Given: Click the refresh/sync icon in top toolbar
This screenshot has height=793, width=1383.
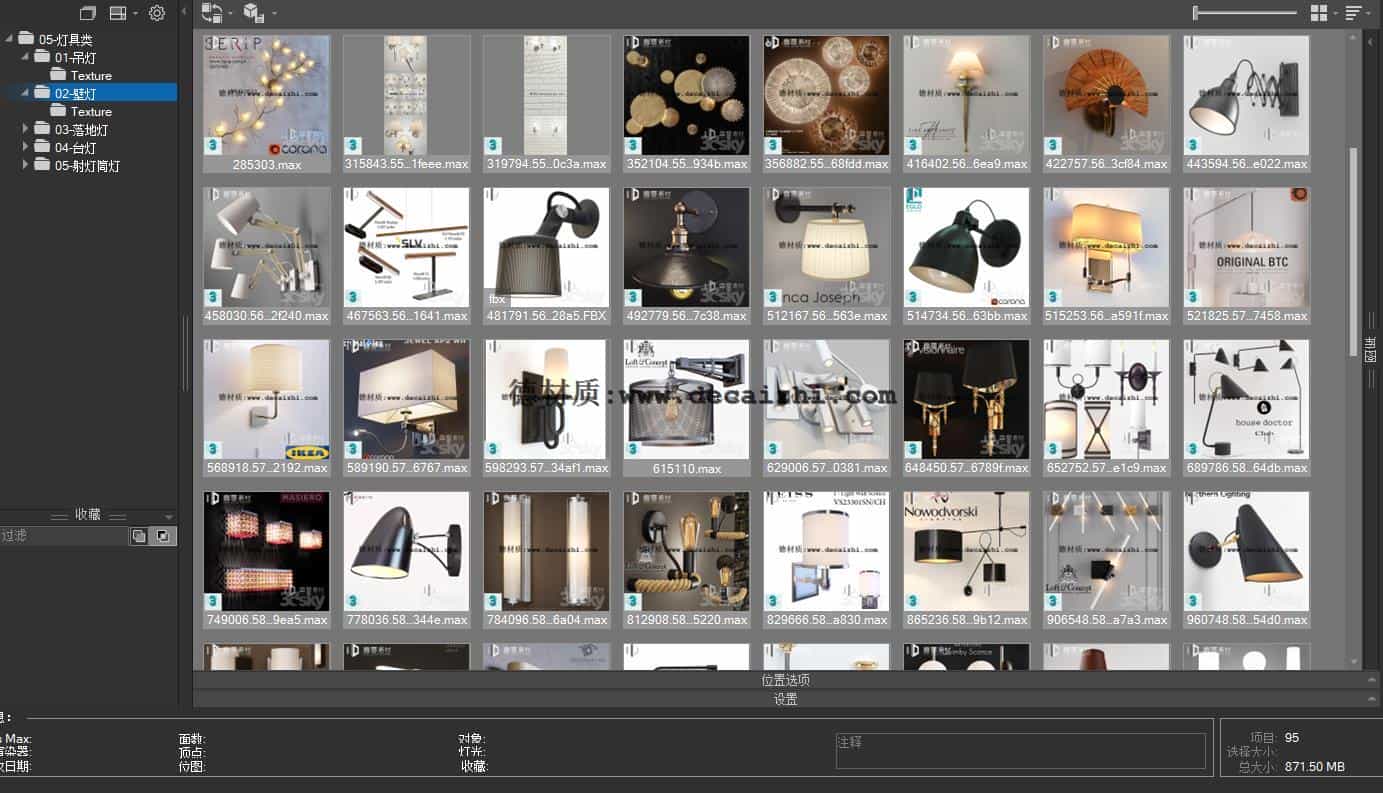Looking at the screenshot, I should click(212, 12).
